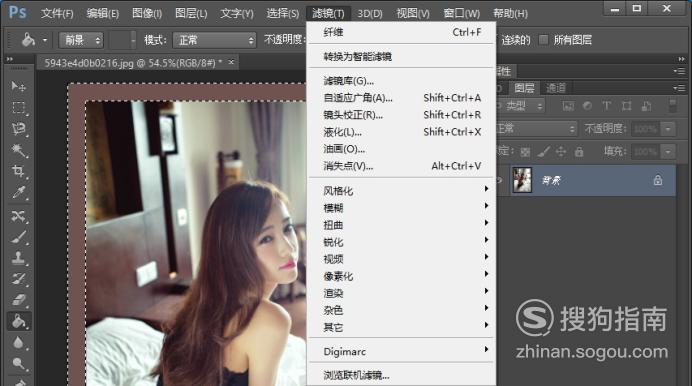This screenshot has height=386, width=692.
Task: Toggle the layer filter on/off switch
Action: point(673,106)
